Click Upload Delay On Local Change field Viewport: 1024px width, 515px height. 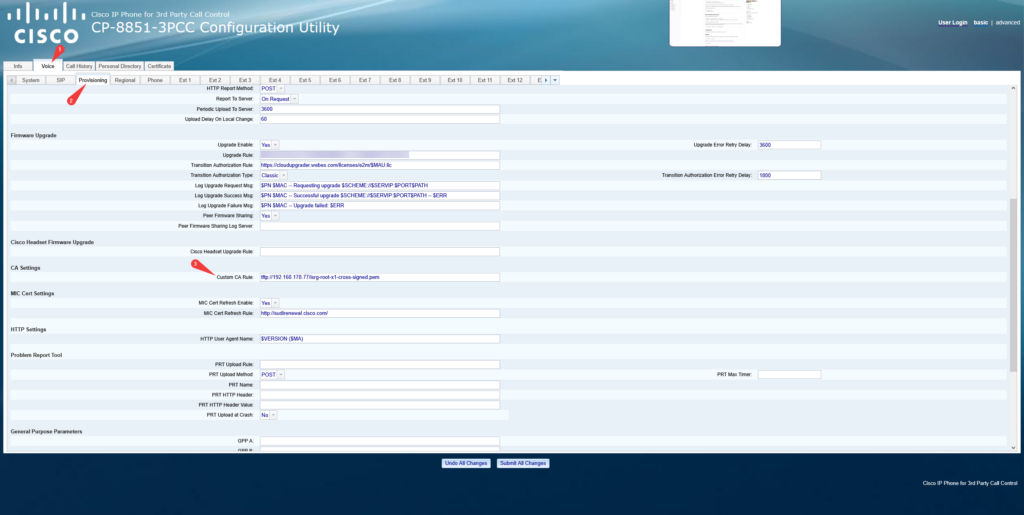click(x=379, y=119)
